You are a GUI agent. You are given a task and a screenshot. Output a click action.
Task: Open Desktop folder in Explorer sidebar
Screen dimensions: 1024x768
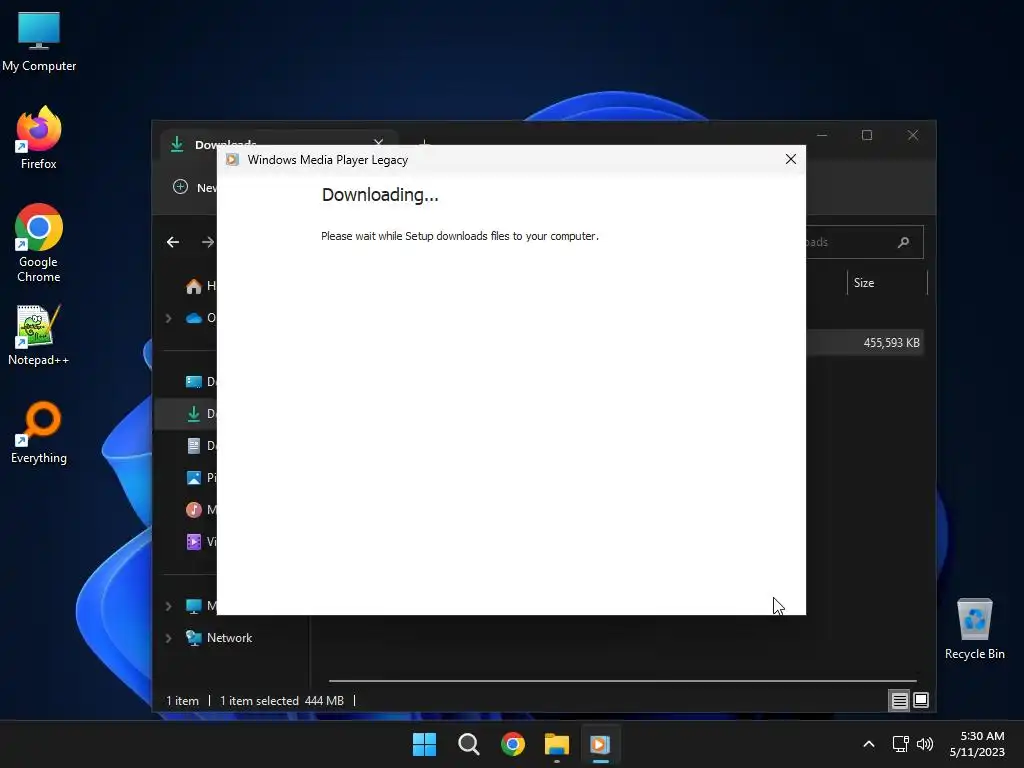pos(200,381)
